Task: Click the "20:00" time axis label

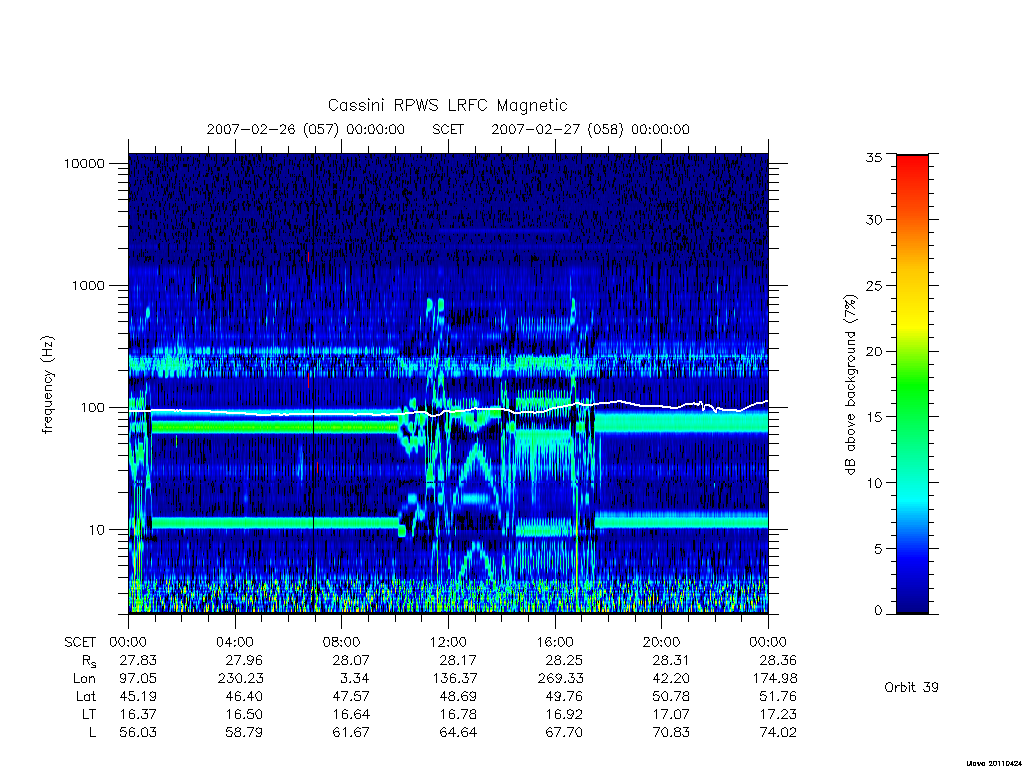Action: coord(662,643)
